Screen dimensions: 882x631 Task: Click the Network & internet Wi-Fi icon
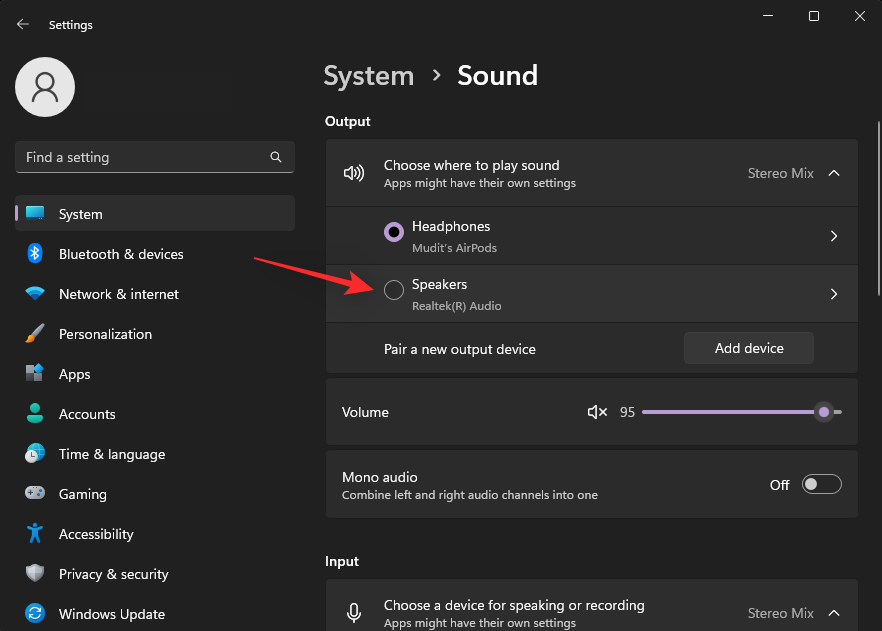(35, 294)
